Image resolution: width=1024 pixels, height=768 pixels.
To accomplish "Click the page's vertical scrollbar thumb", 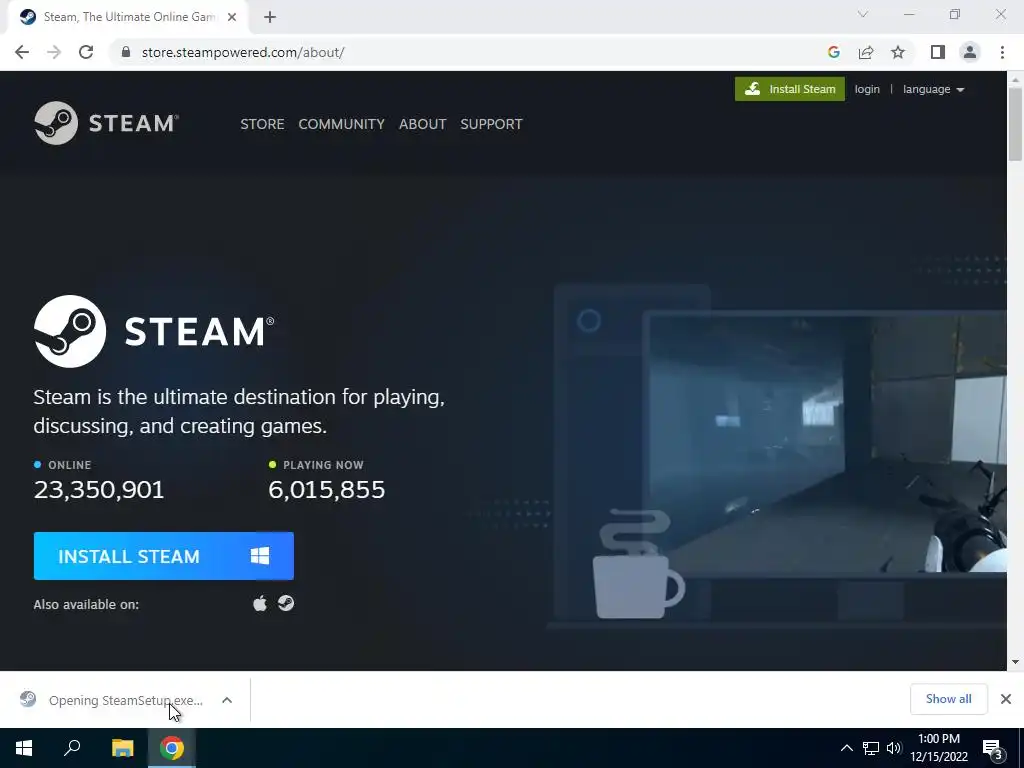I will click(x=1015, y=123).
